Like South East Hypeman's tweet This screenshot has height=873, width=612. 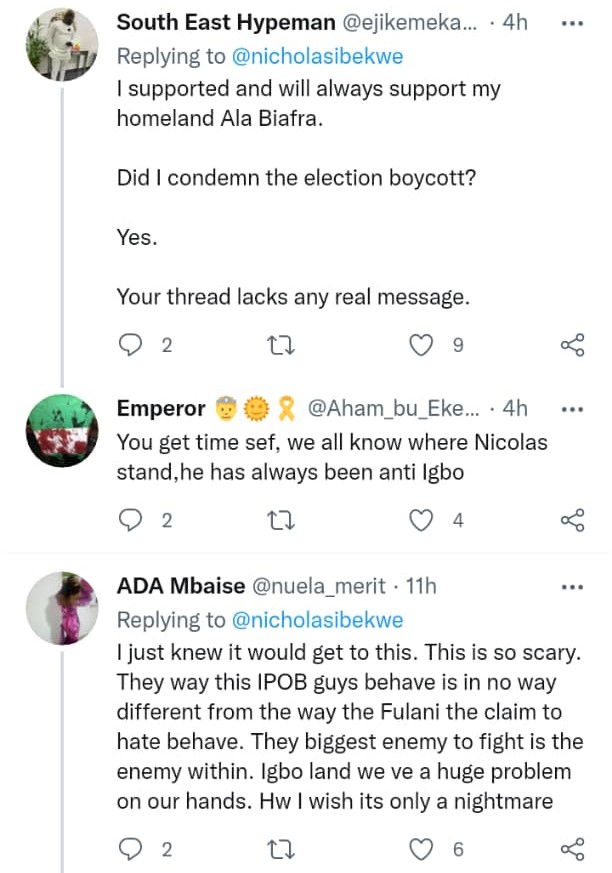coord(423,346)
